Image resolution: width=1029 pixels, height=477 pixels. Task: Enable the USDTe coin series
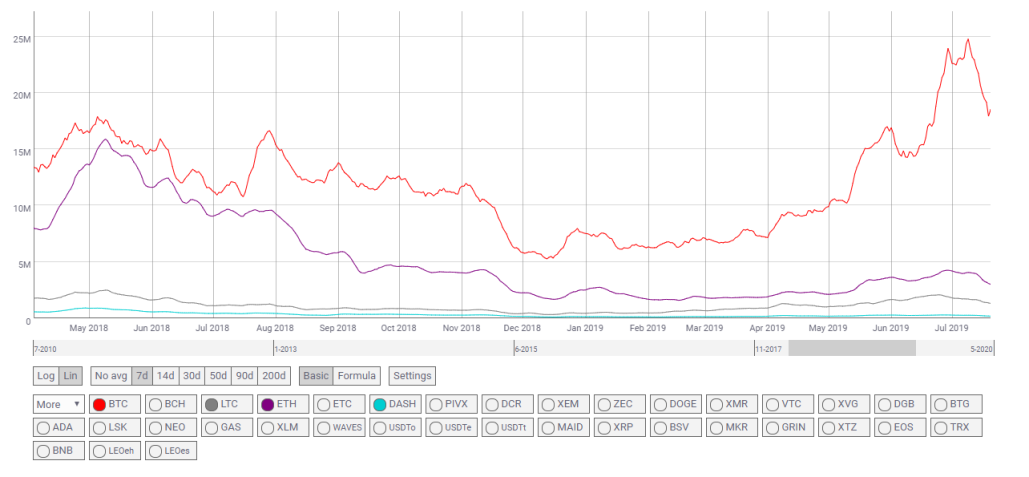click(x=450, y=428)
